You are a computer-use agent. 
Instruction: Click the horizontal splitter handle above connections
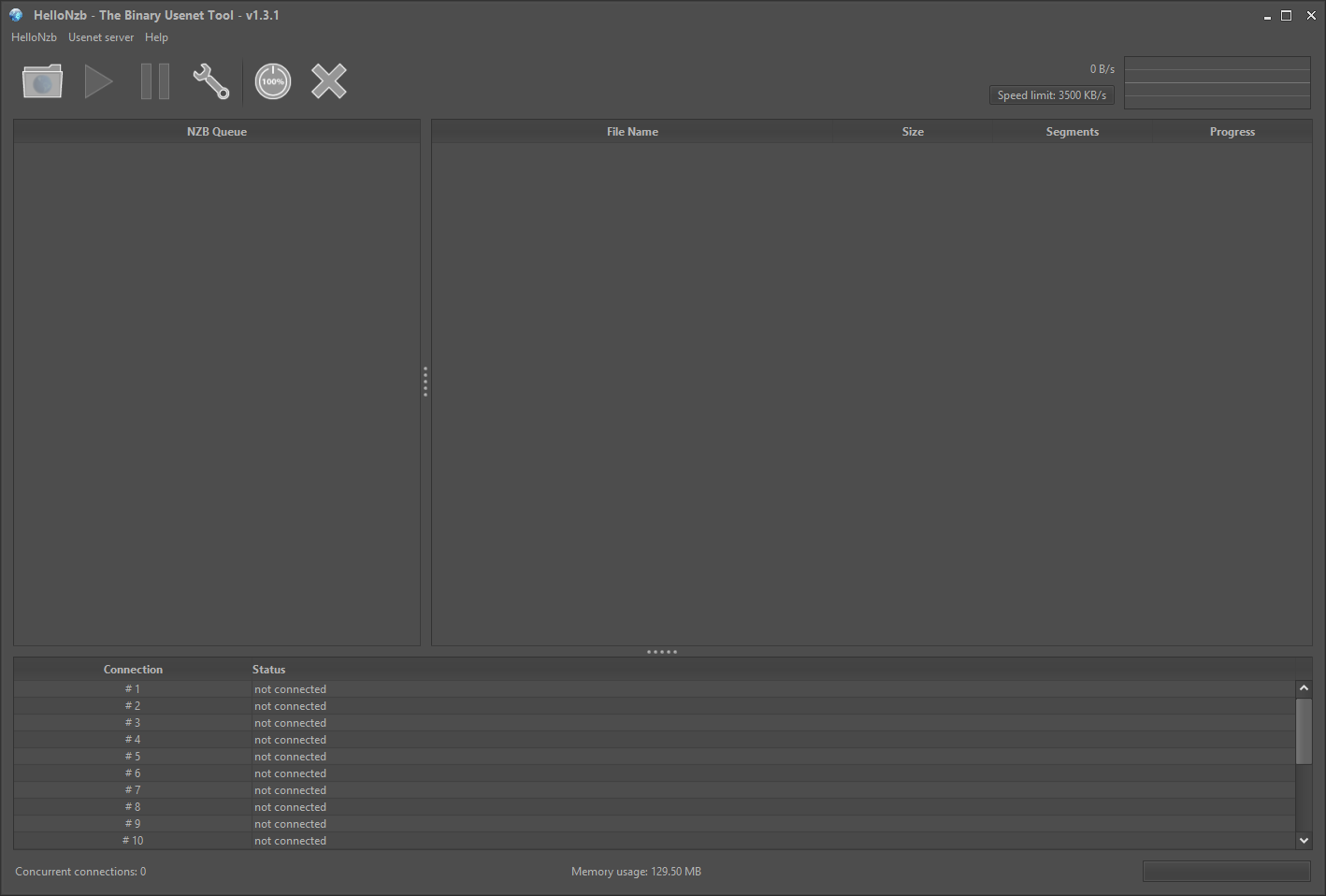(662, 652)
